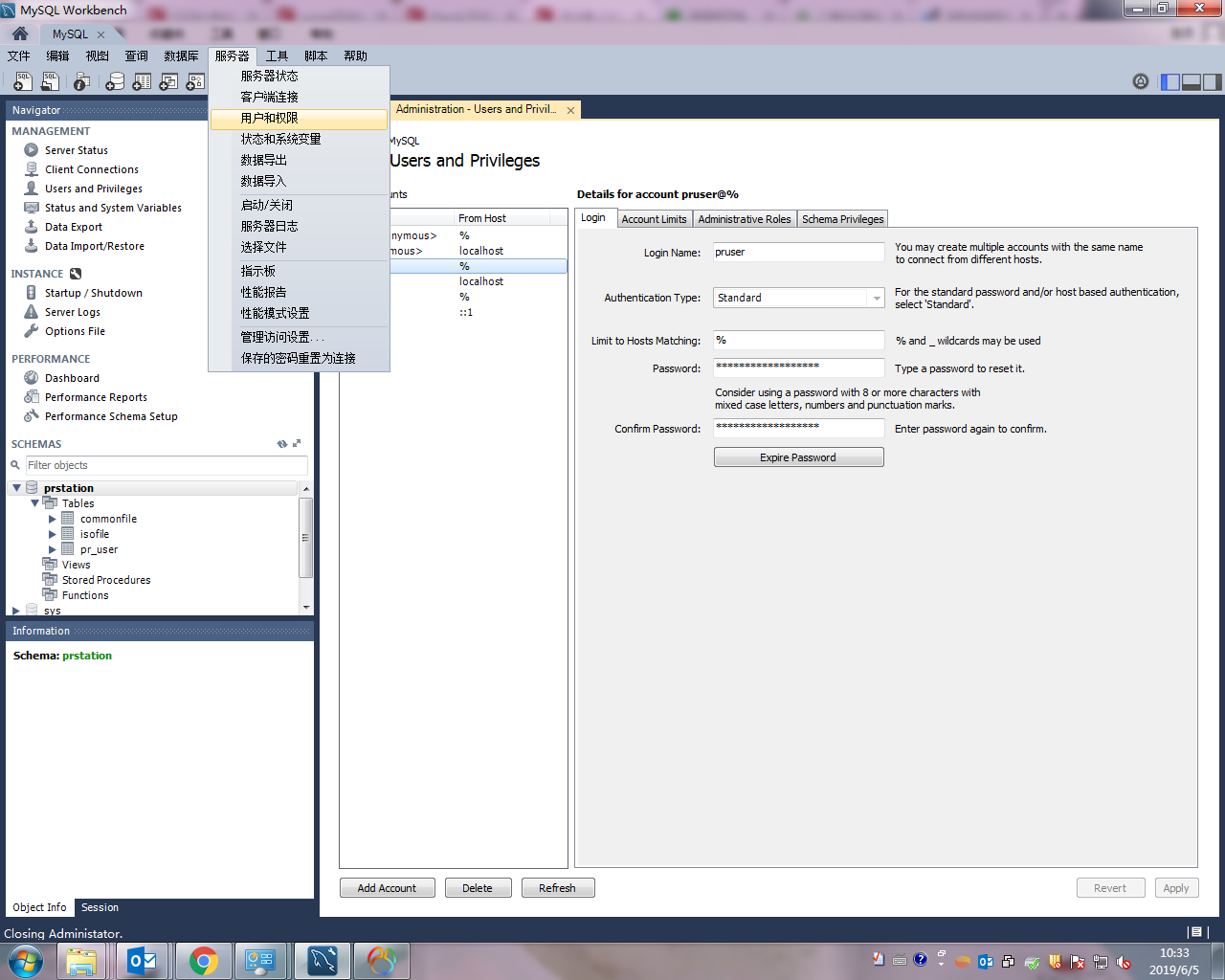Click the Limit to Hosts Matching field
The height and width of the screenshot is (980, 1225).
click(x=798, y=340)
